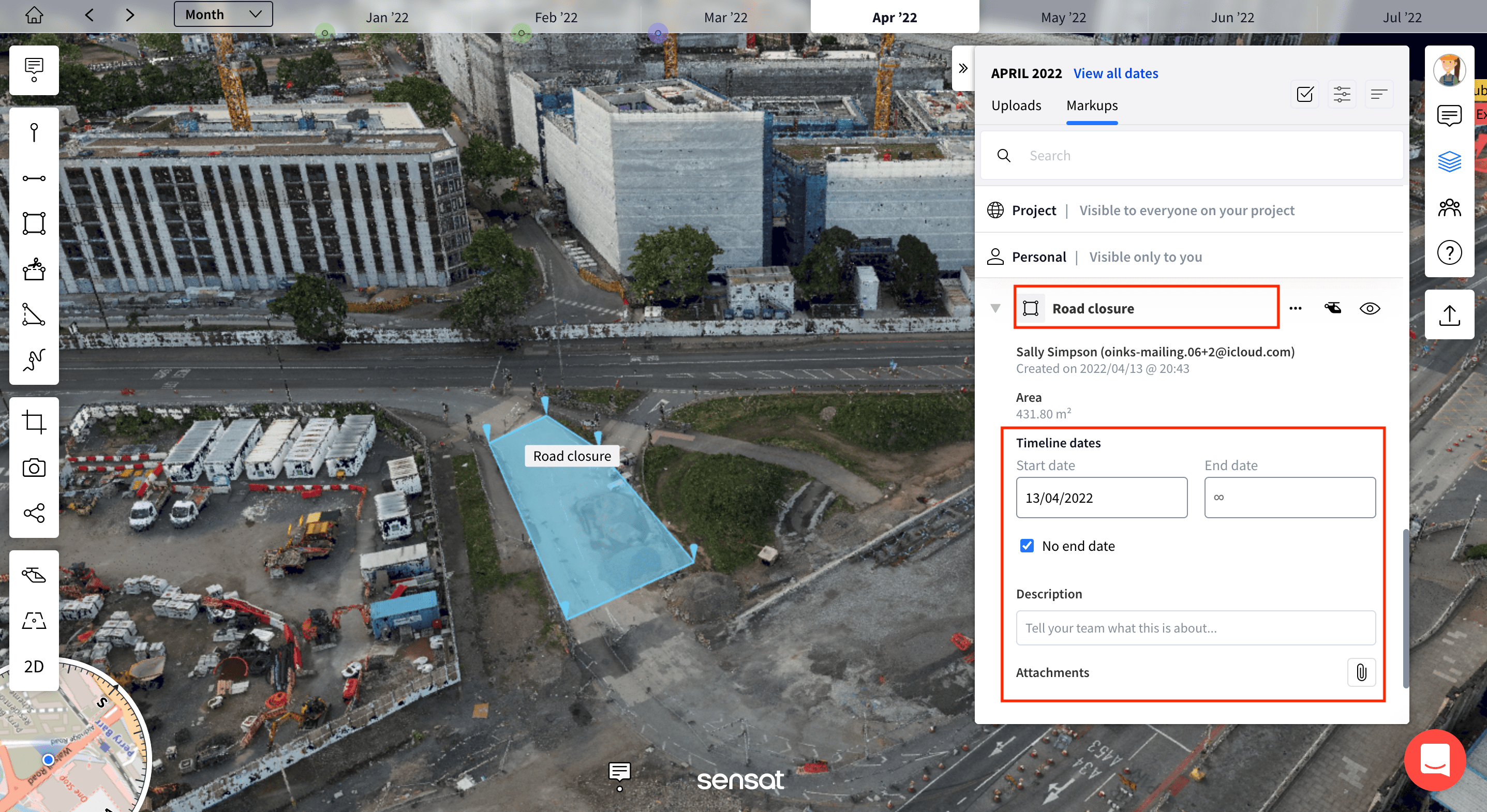Open the layers panel icon
The height and width of the screenshot is (812, 1487).
pos(1449,161)
